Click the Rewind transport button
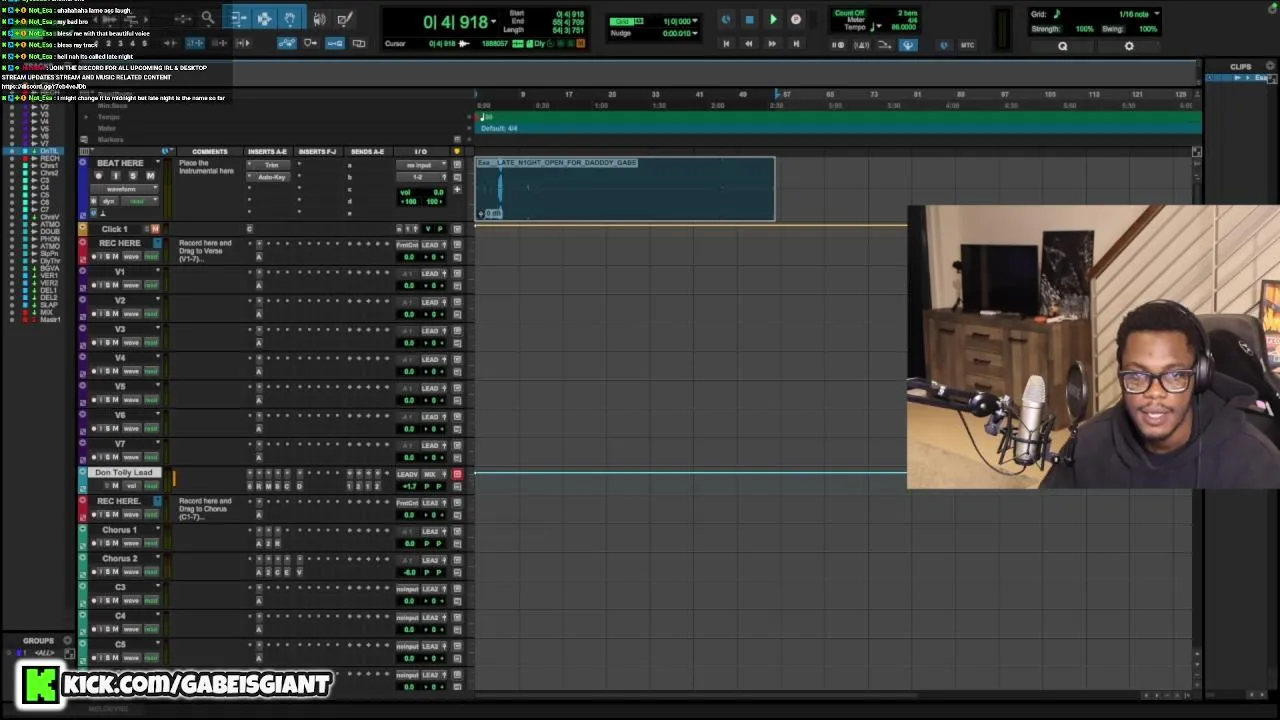1280x720 pixels. pos(749,44)
